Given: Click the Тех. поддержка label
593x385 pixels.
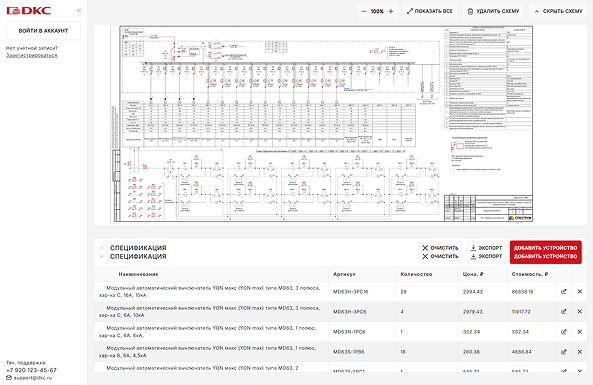Looking at the screenshot, I should tap(26, 363).
